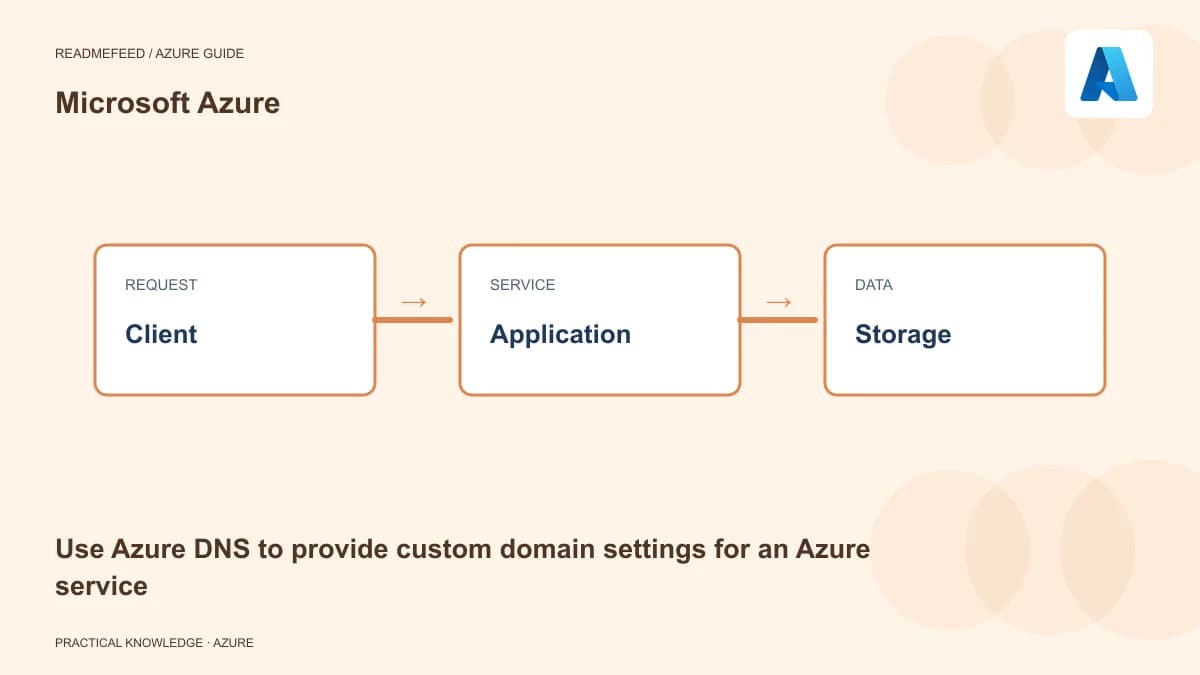Viewport: 1200px width, 675px height.
Task: Click the "Storage" title text
Action: click(x=903, y=335)
